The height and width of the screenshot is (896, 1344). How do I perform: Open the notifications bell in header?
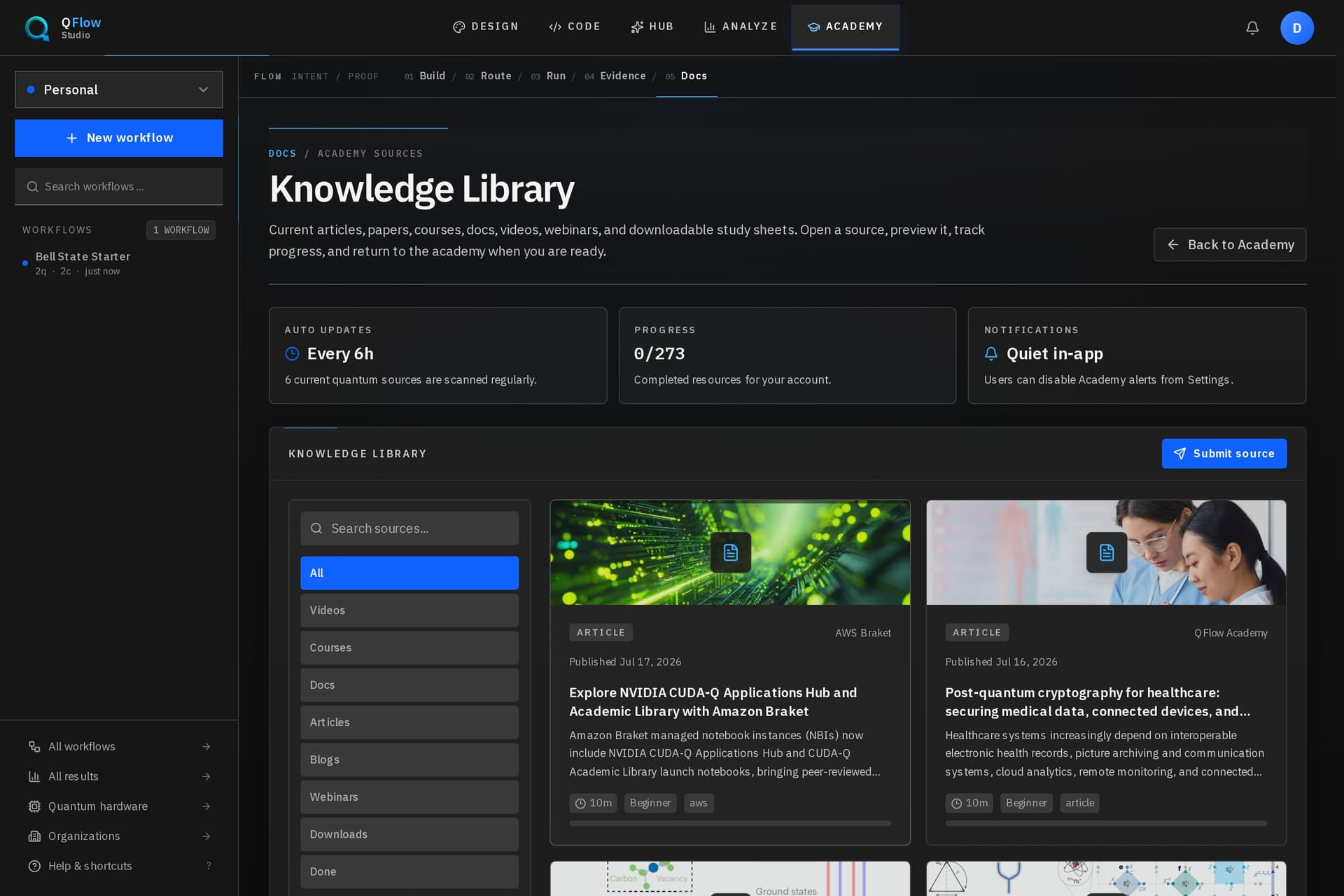click(1252, 28)
